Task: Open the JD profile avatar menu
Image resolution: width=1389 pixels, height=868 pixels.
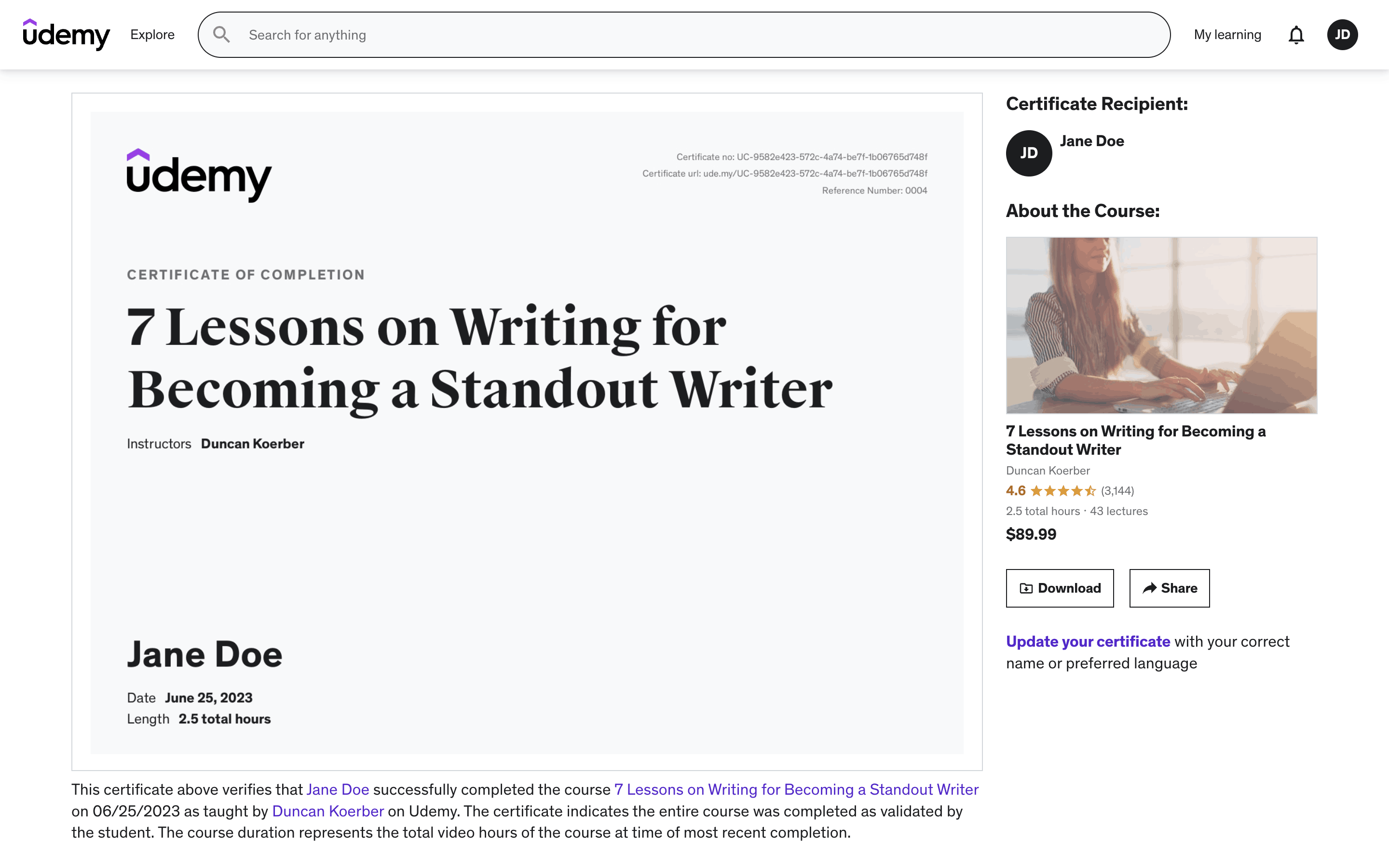Action: pos(1342,34)
